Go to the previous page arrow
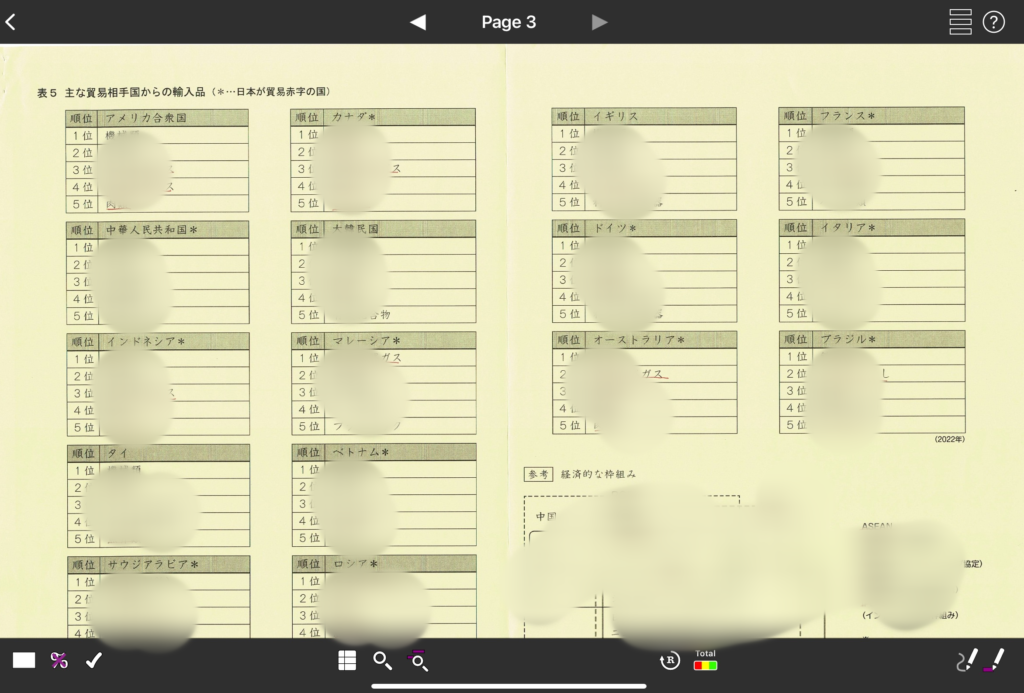Screen dimensions: 1024x693 pyautogui.click(x=418, y=22)
